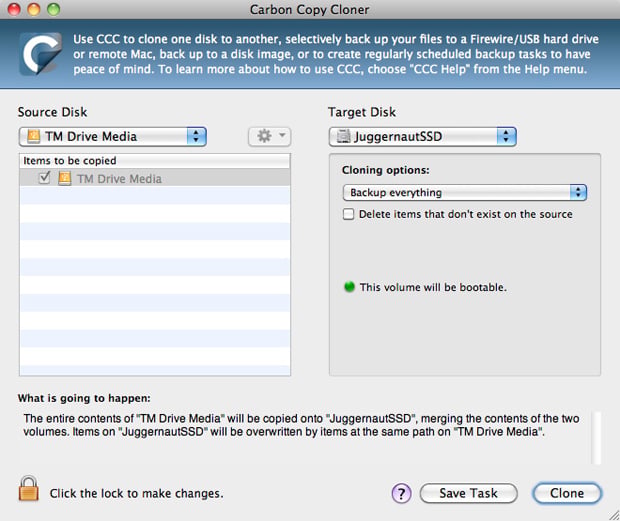
Task: Click the Save Task button
Action: coord(469,493)
